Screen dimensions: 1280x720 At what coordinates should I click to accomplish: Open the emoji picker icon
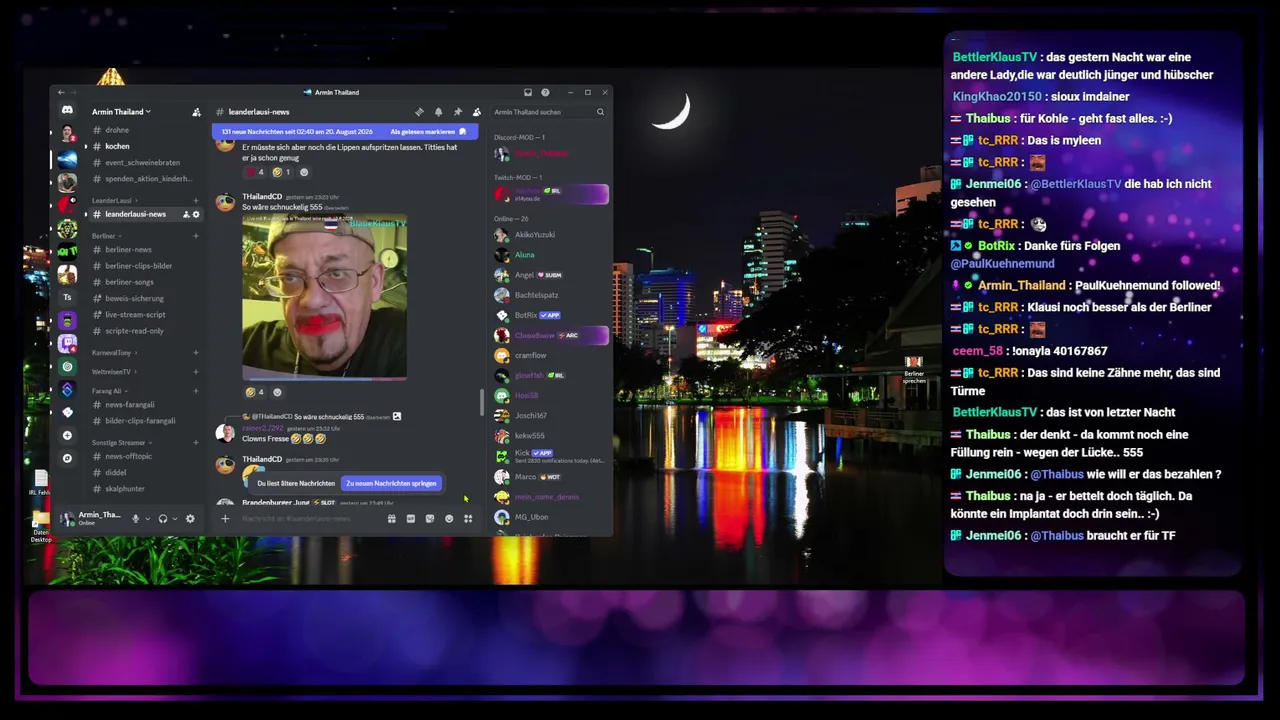449,519
